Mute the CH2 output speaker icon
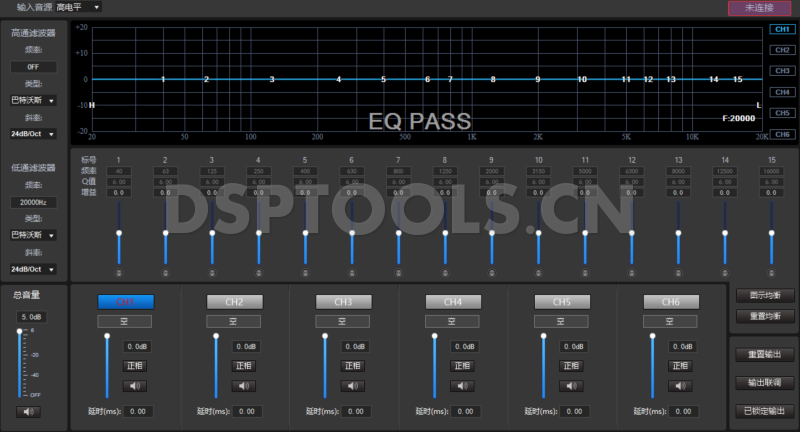Viewport: 800px width, 432px height. tap(243, 386)
